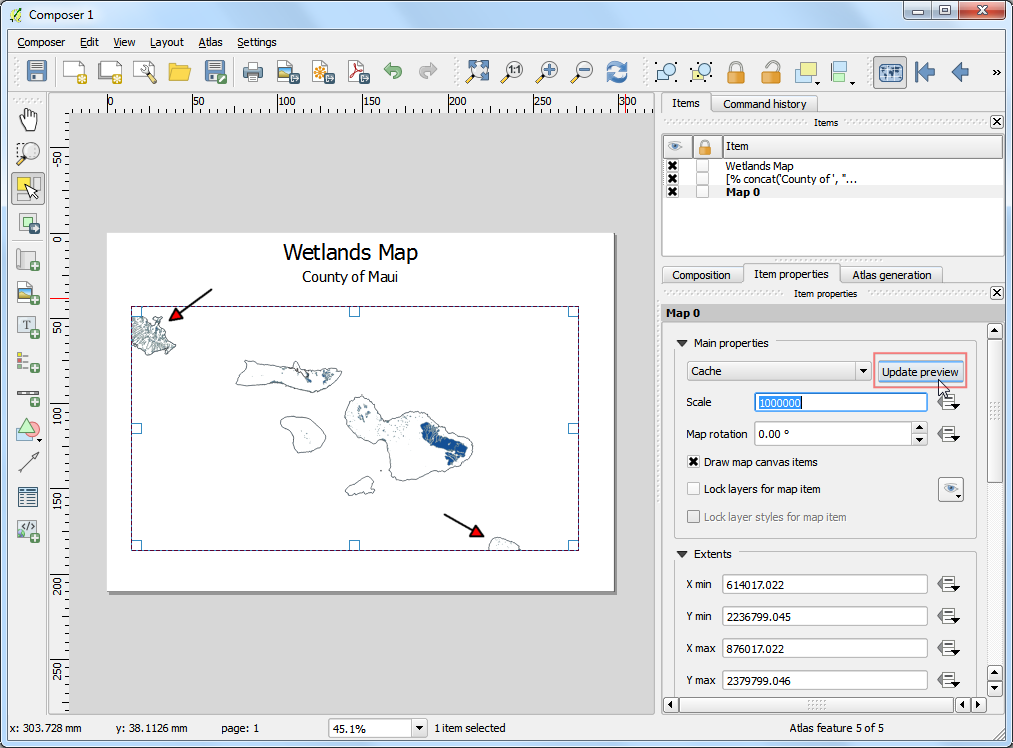Viewport: 1013px width, 748px height.
Task: Select the Pan composer hand tool
Action: click(28, 119)
